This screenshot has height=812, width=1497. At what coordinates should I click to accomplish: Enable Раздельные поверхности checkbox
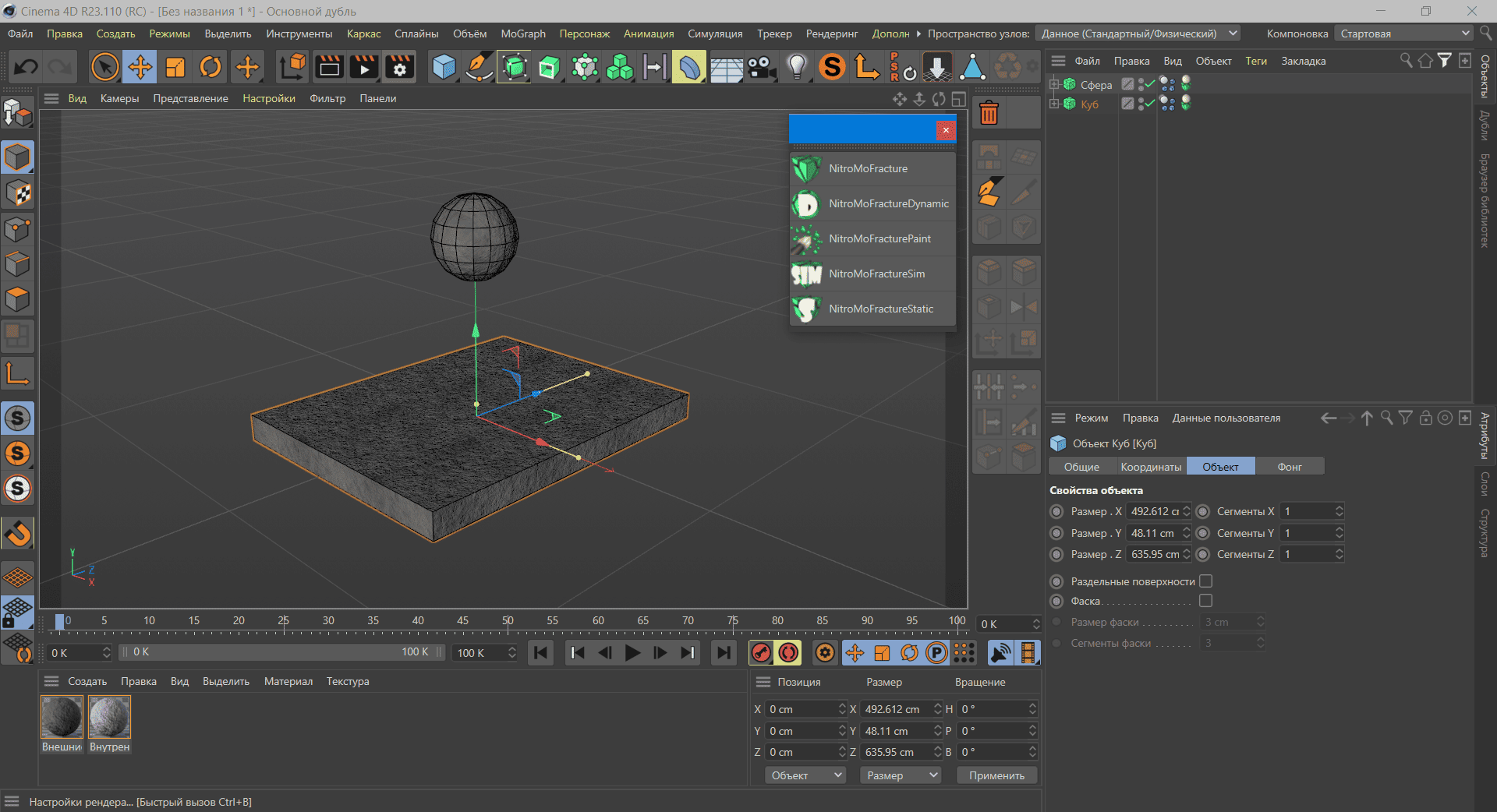[1205, 581]
